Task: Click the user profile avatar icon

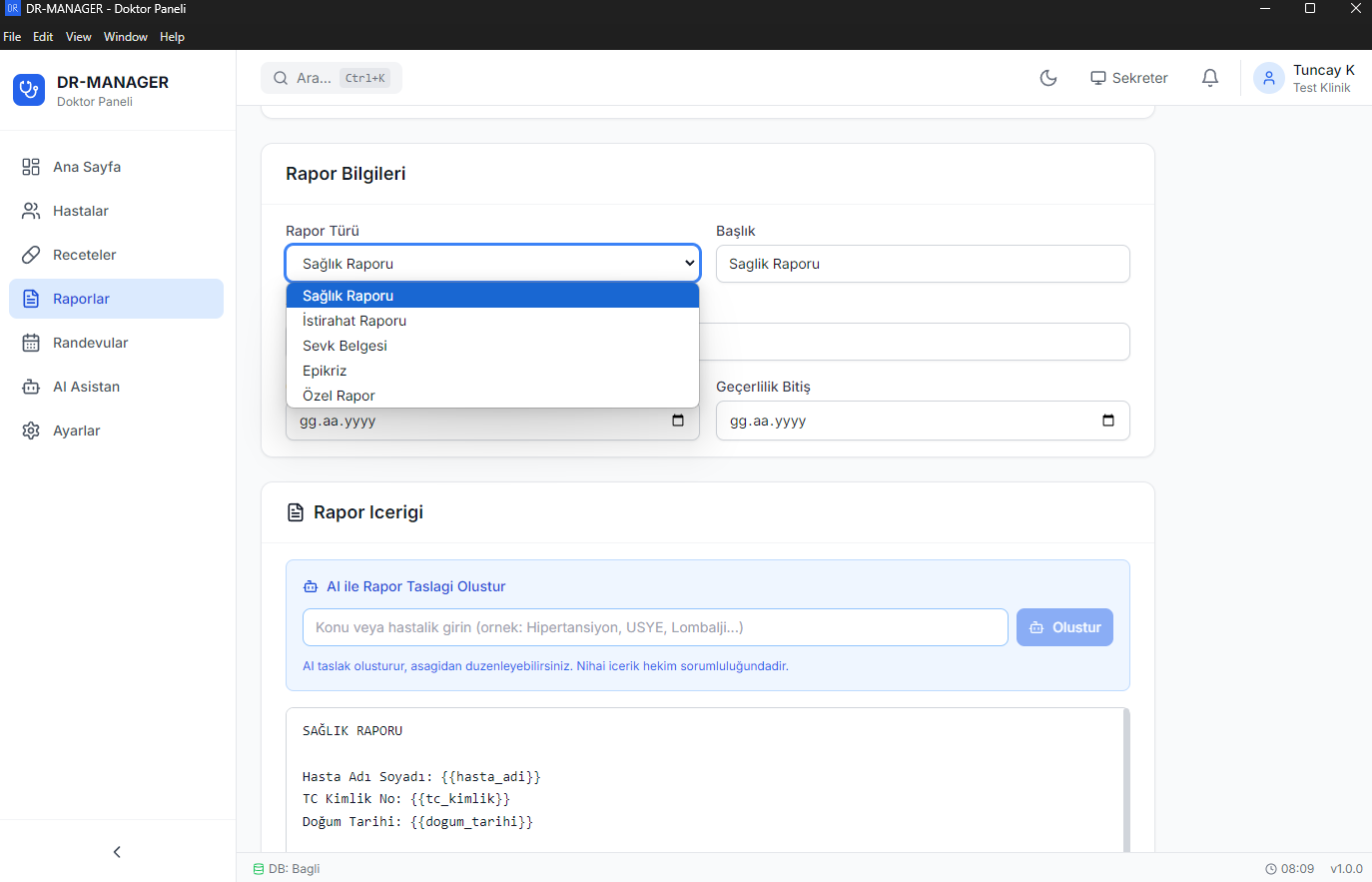Action: [1268, 78]
